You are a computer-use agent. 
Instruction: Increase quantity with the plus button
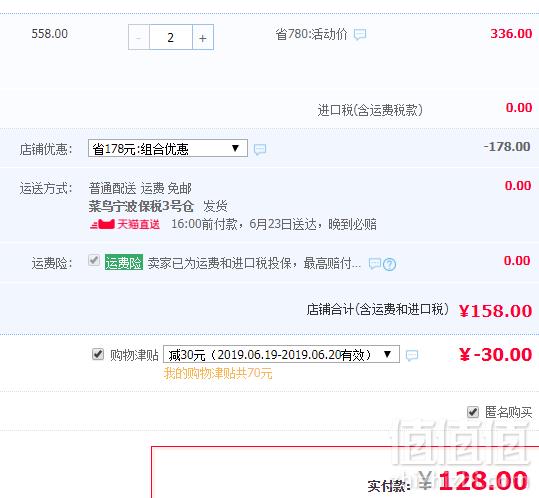point(203,37)
